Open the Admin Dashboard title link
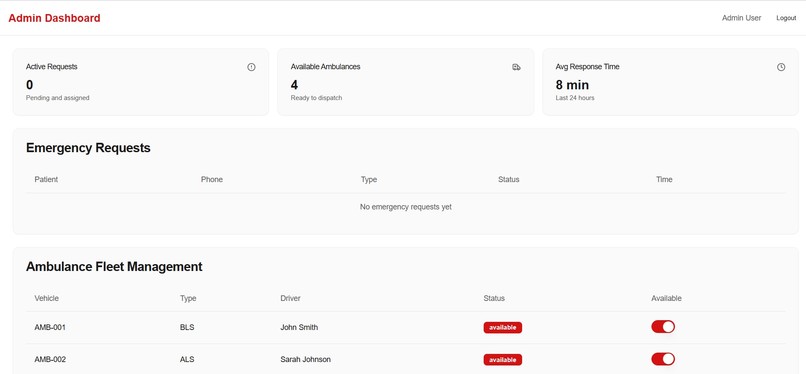Screen dimensions: 806x374 pos(54,18)
